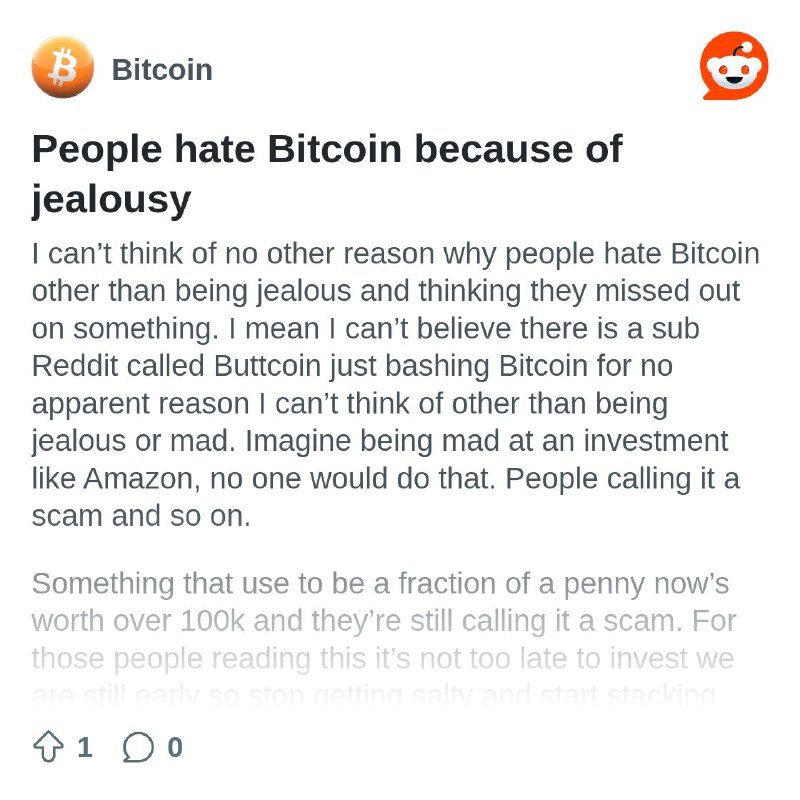Click the word jealousy in the title

click(111, 199)
